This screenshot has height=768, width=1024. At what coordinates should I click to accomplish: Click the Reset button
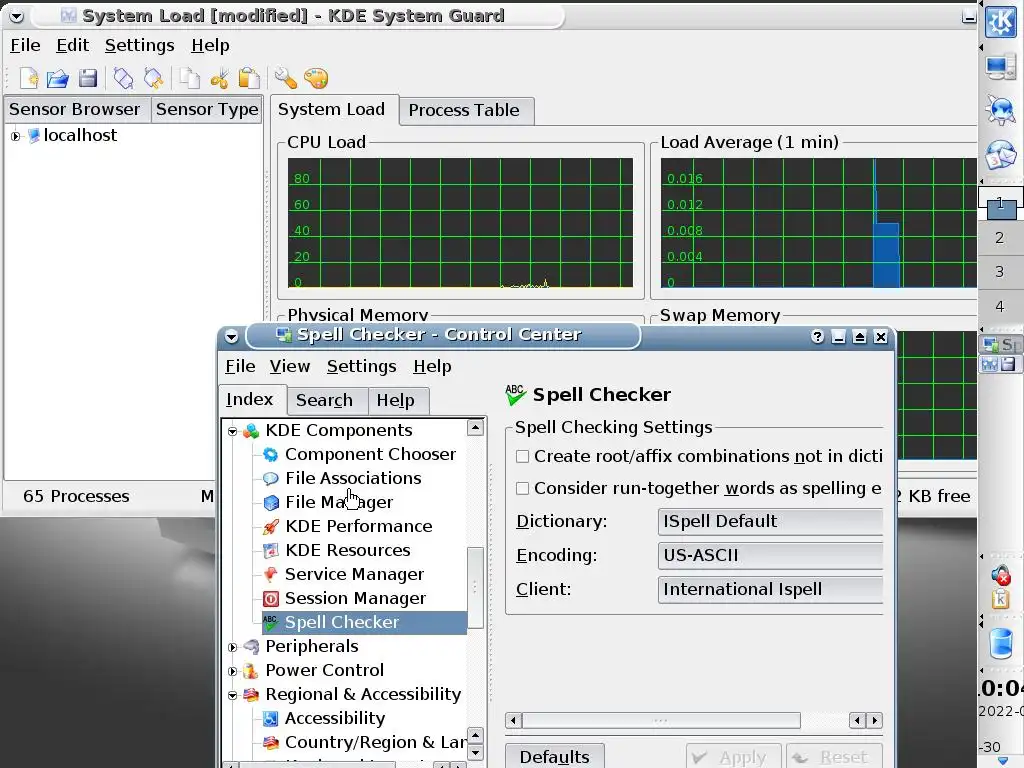[835, 756]
